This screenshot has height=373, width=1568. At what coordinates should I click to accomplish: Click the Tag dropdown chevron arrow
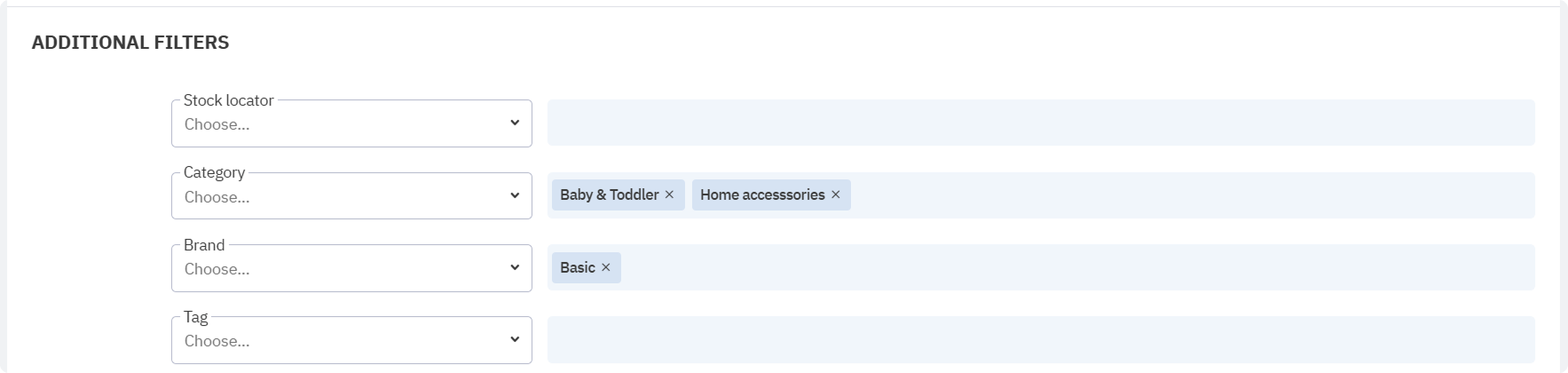[515, 339]
